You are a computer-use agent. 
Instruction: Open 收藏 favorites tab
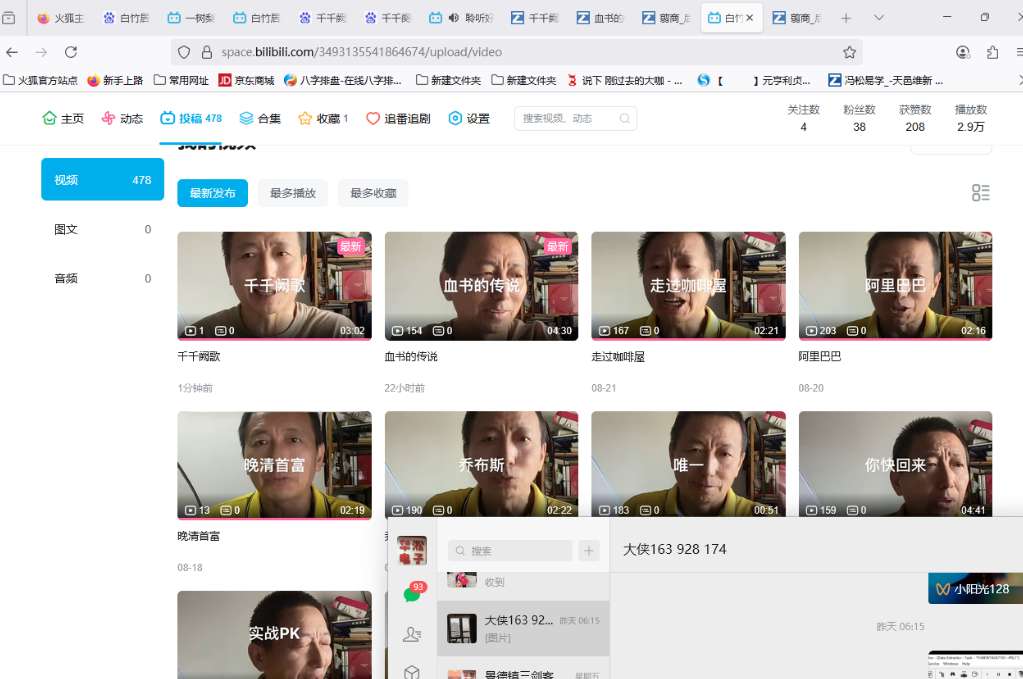pos(323,118)
